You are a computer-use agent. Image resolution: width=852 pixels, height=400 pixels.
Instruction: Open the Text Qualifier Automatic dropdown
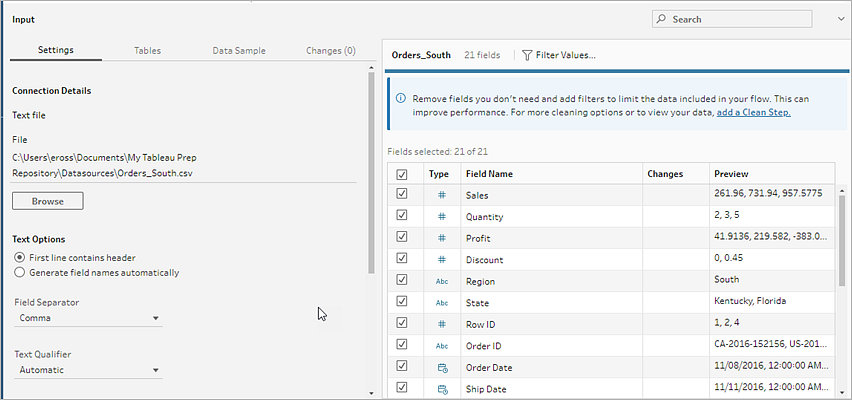88,370
